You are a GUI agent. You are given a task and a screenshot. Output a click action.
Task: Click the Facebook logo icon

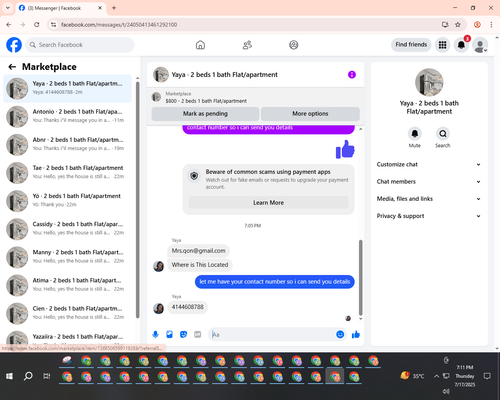pyautogui.click(x=14, y=45)
